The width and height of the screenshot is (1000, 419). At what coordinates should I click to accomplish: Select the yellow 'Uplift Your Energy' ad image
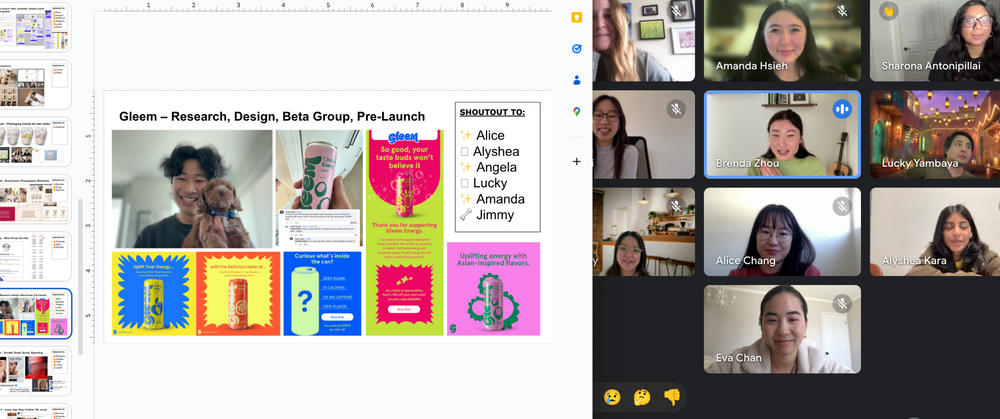pyautogui.click(x=154, y=293)
